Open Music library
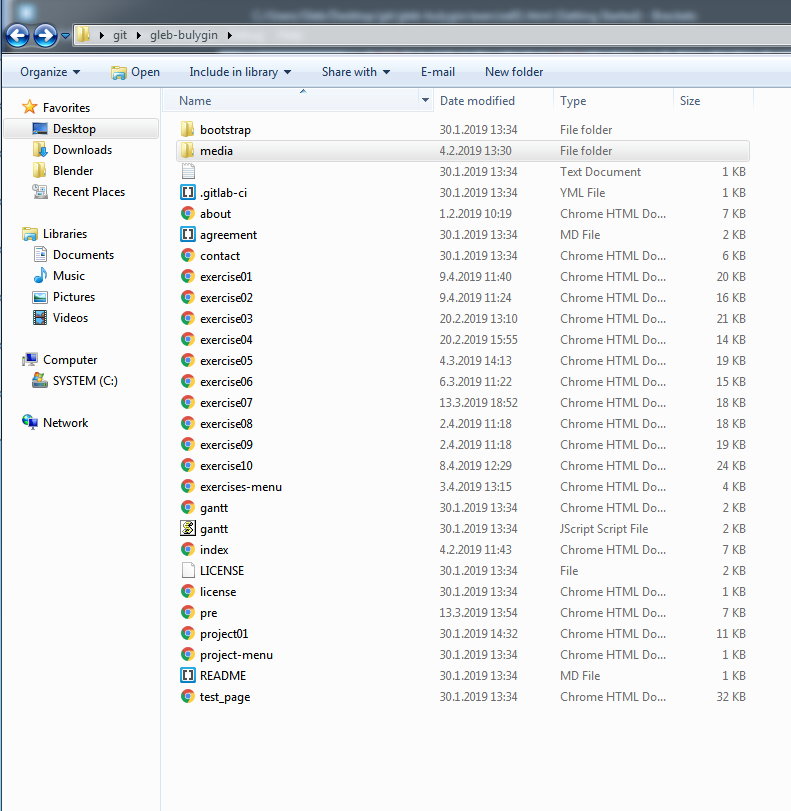This screenshot has width=791, height=811. coord(68,276)
